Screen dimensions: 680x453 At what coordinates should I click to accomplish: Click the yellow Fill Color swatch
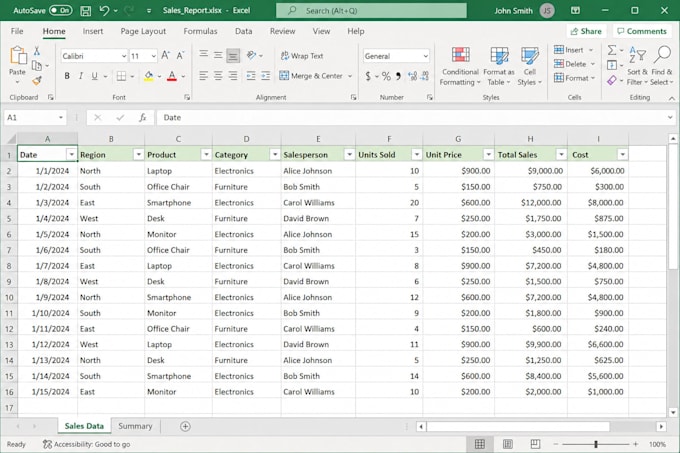point(149,76)
